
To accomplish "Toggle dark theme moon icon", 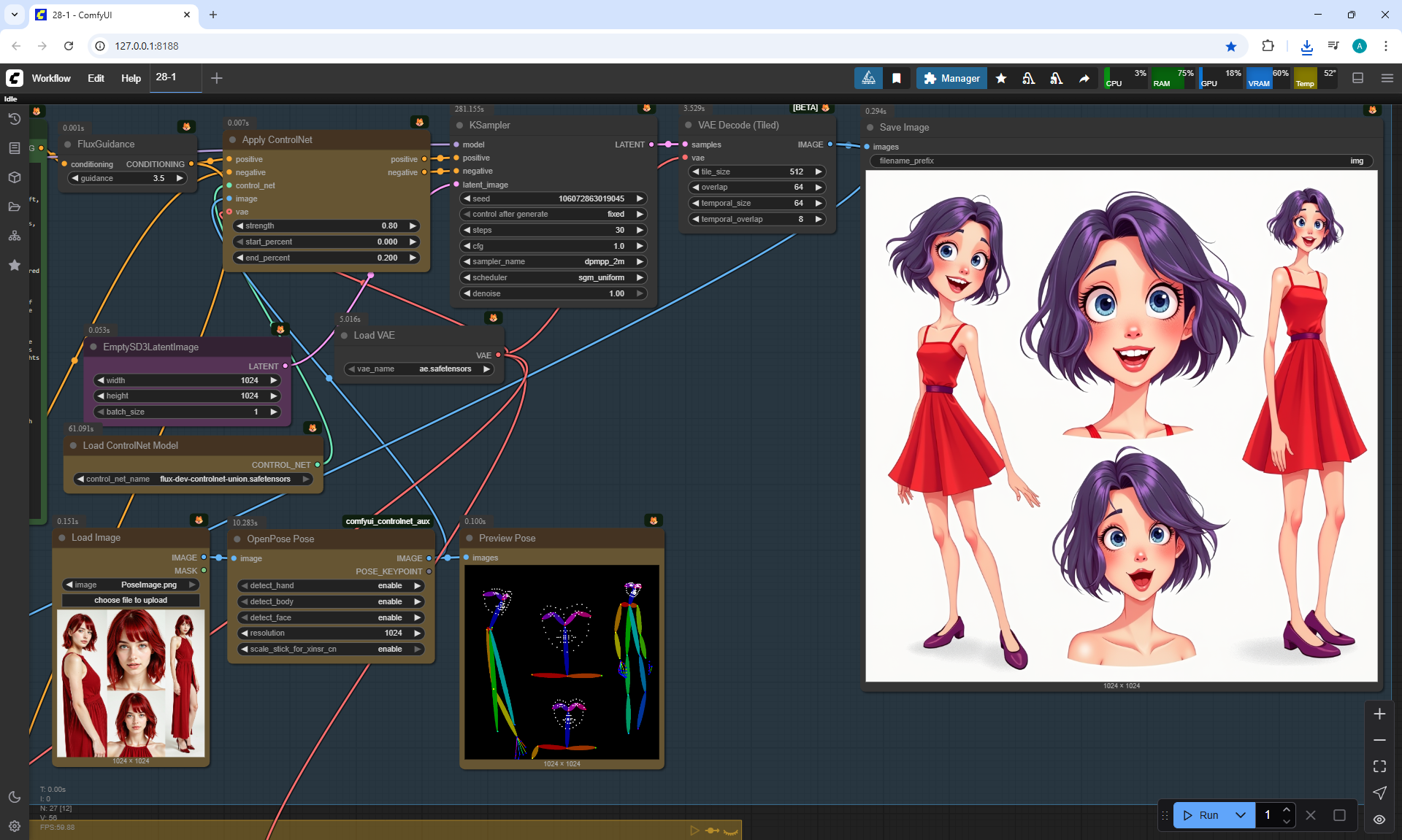I will click(x=14, y=797).
